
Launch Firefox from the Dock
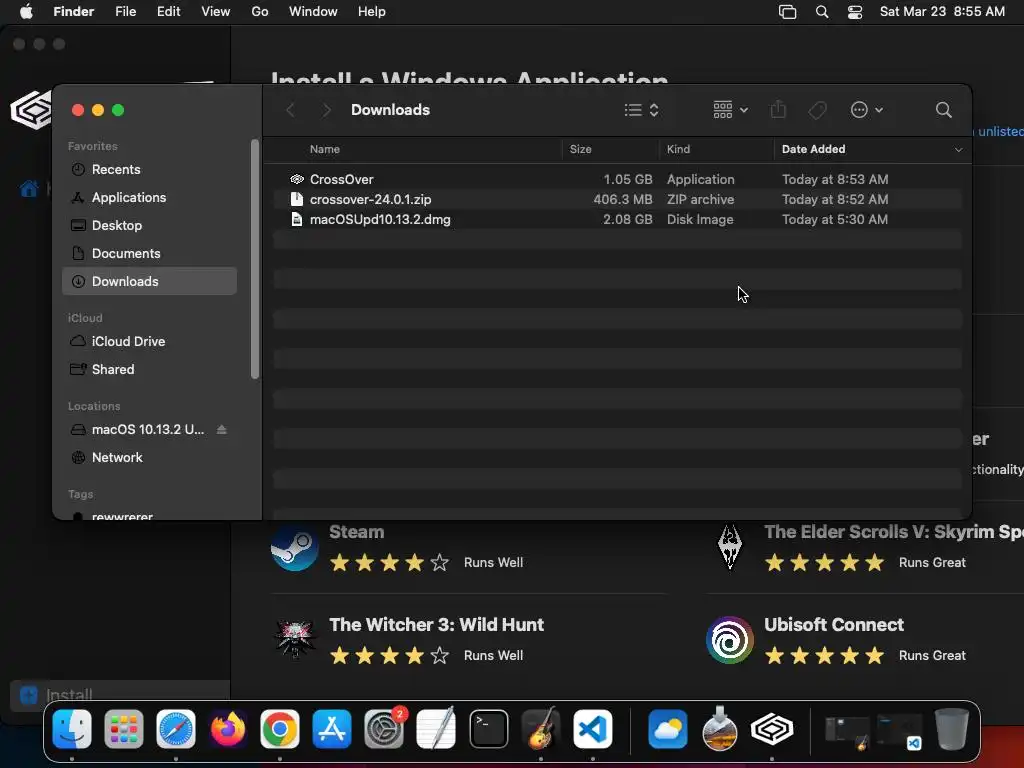point(228,729)
